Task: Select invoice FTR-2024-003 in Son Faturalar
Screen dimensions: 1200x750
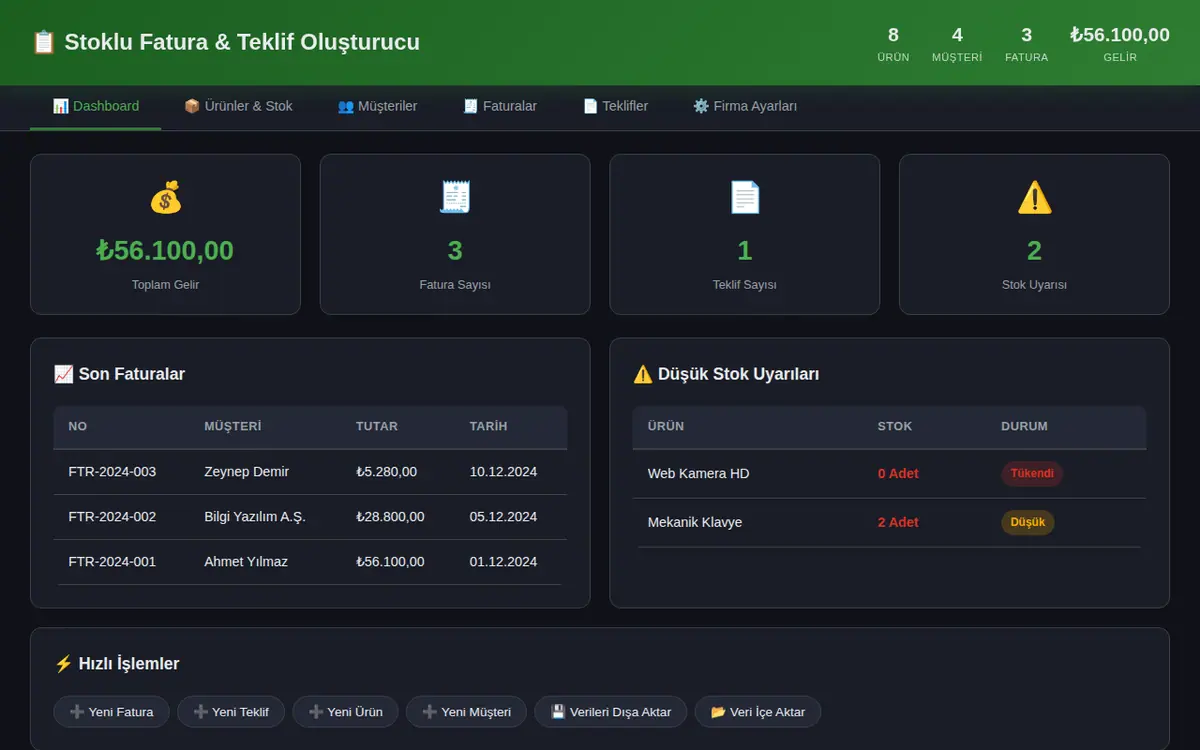Action: click(x=112, y=472)
